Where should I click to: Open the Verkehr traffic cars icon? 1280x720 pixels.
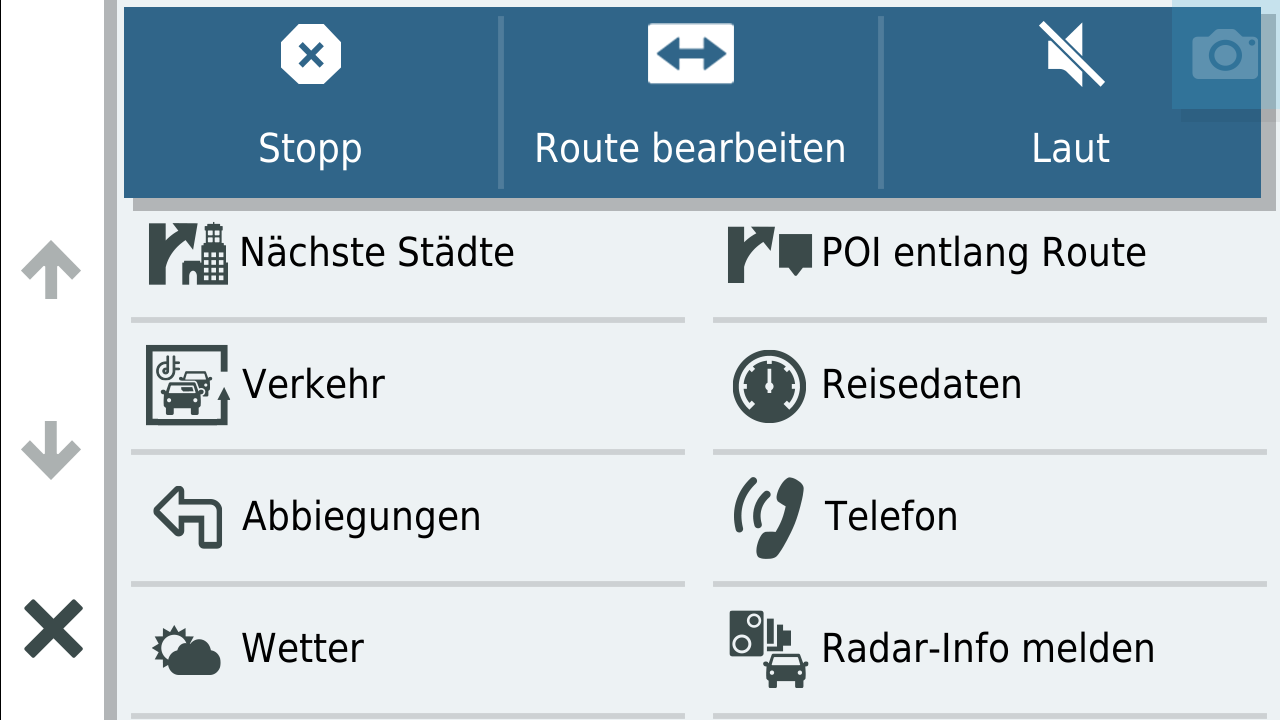click(187, 385)
